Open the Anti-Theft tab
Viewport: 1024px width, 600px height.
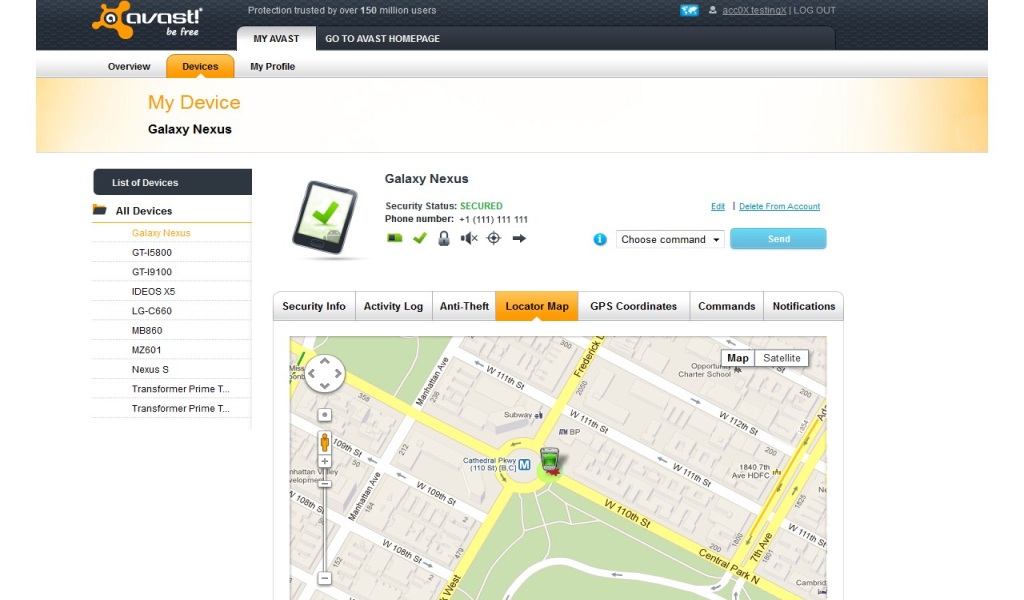pos(464,306)
